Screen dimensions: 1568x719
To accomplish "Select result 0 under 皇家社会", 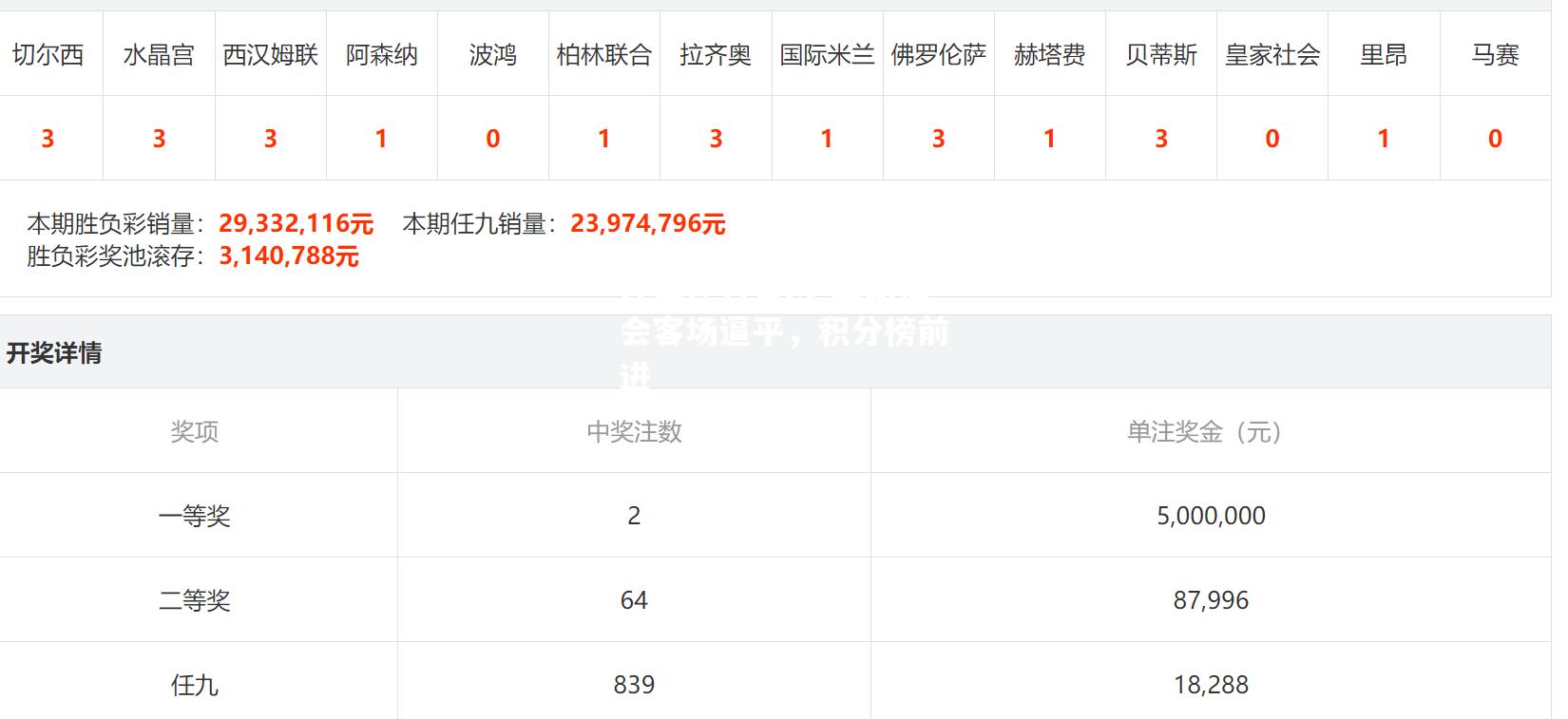I will 1272,139.
